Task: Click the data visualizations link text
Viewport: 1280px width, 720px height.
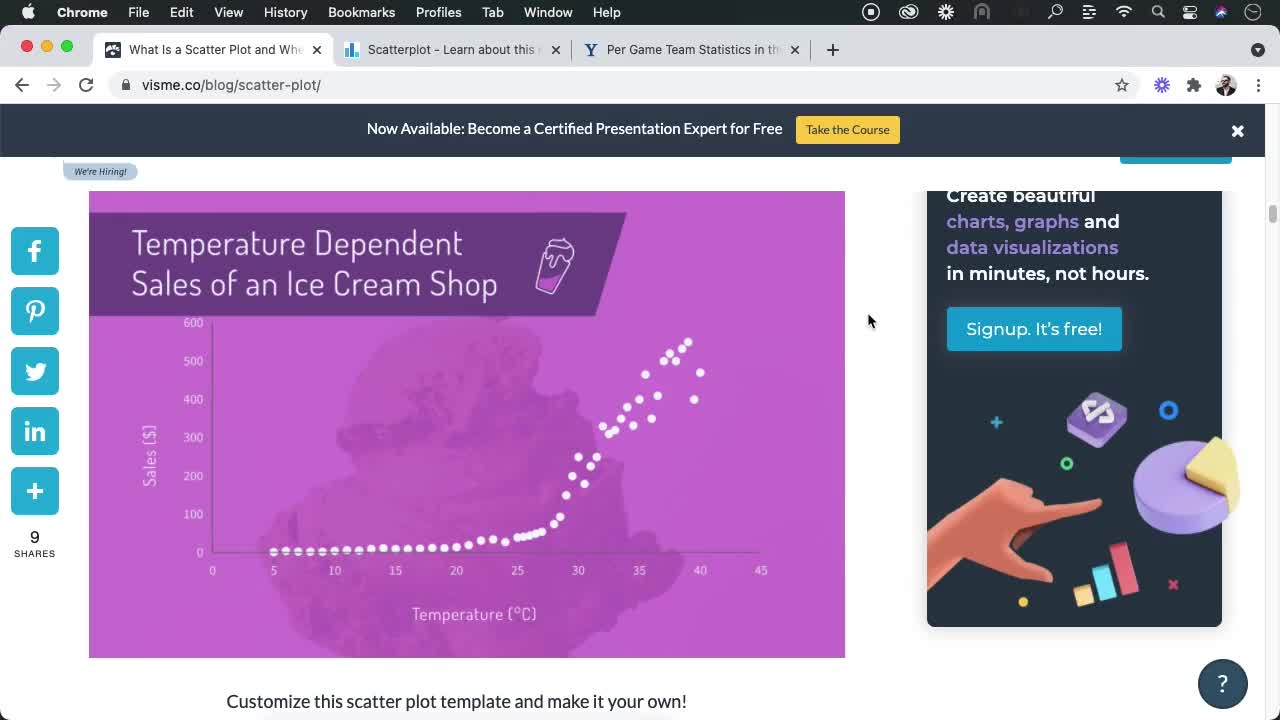Action: click(x=1032, y=248)
